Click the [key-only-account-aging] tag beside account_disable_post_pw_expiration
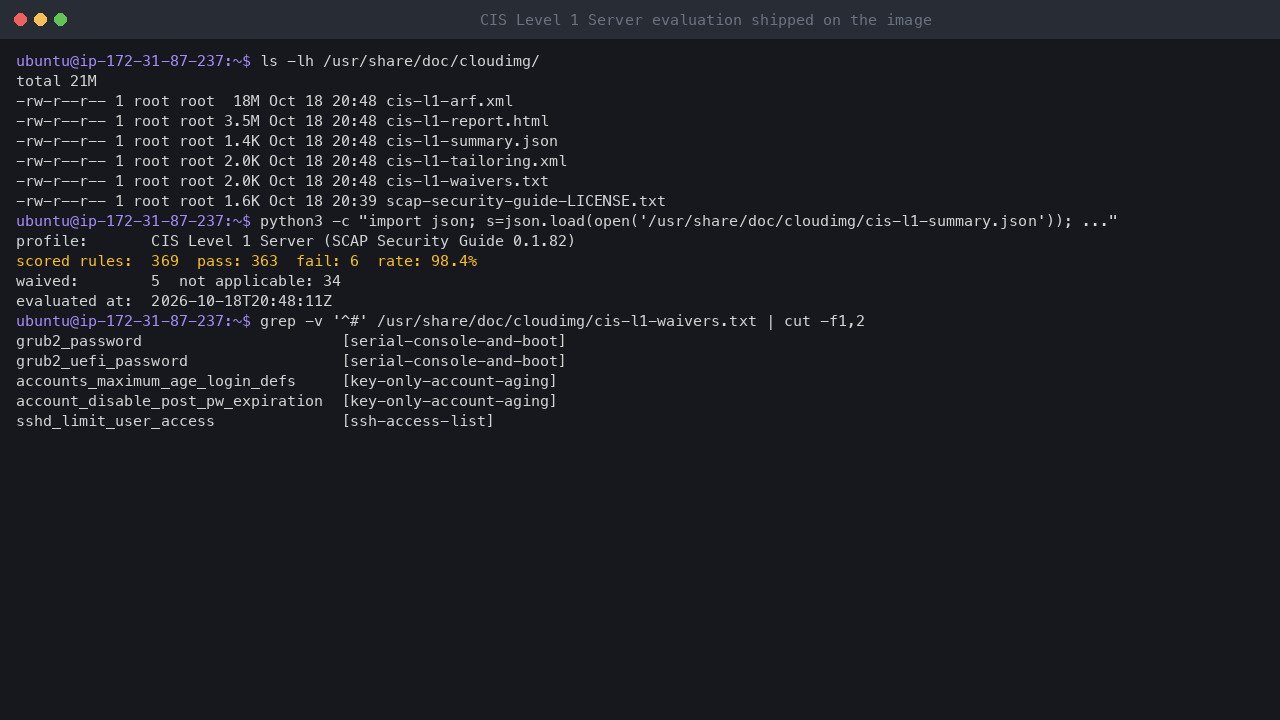The height and width of the screenshot is (720, 1280). (x=449, y=401)
